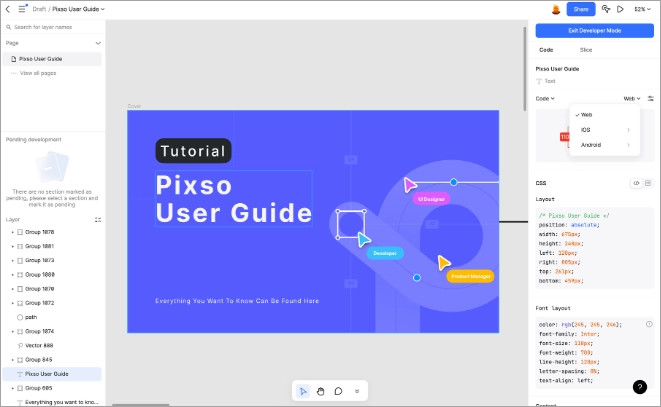Click Pixso User Guide title on canvas
The height and width of the screenshot is (407, 661).
click(234, 199)
